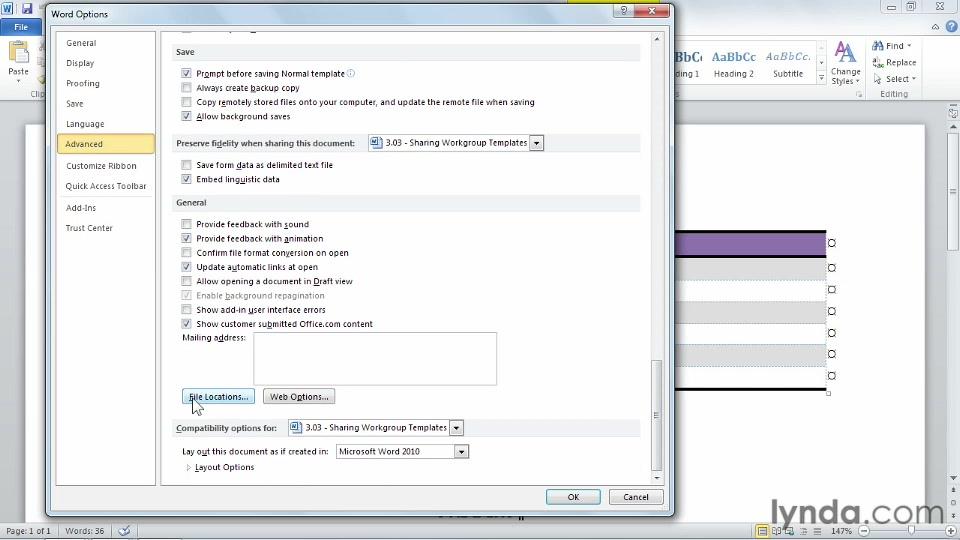
Task: Enable Copy remotely stored files checkbox
Action: pos(186,102)
